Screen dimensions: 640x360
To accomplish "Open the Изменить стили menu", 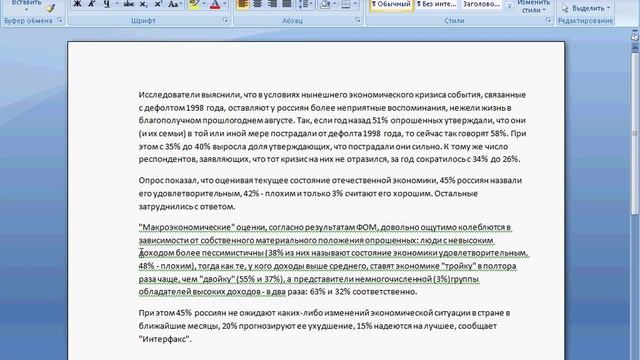I will 533,7.
